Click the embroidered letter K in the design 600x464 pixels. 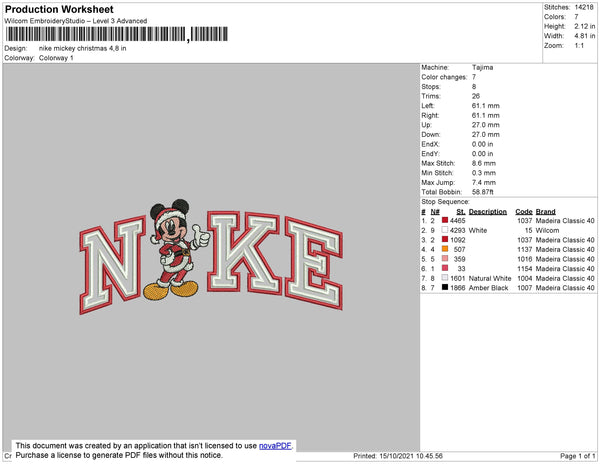point(243,252)
